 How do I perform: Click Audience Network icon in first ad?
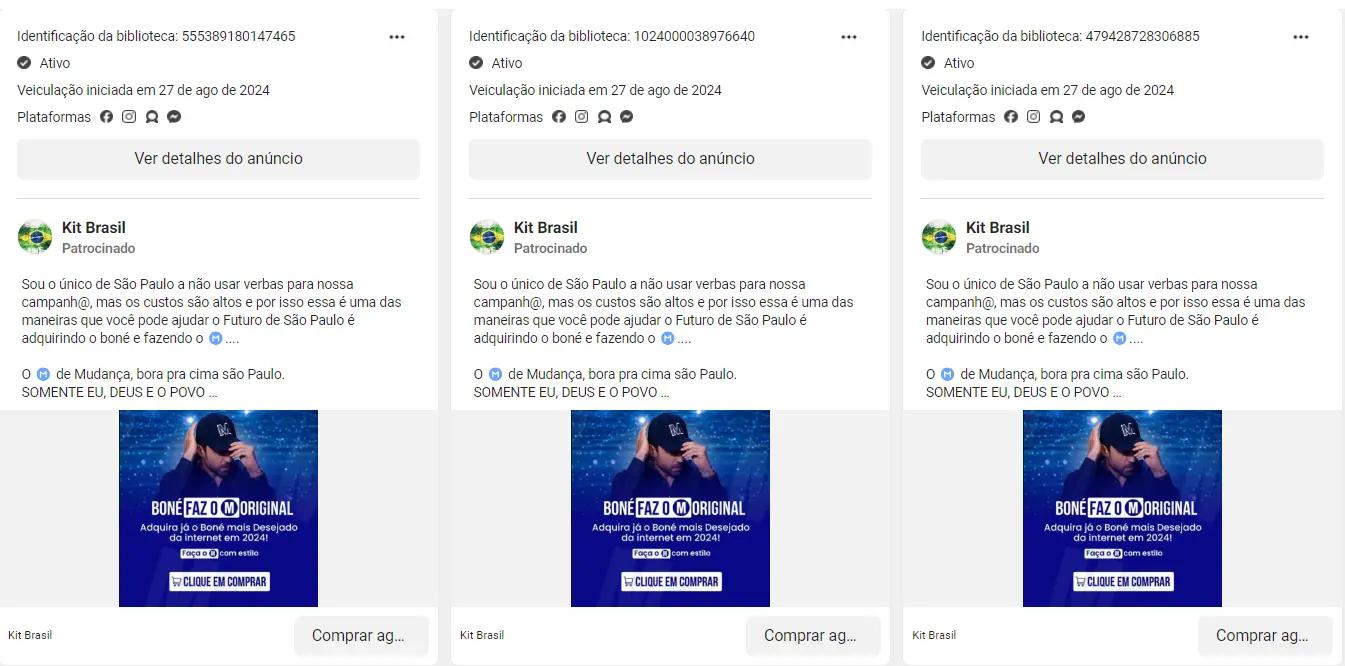click(152, 117)
